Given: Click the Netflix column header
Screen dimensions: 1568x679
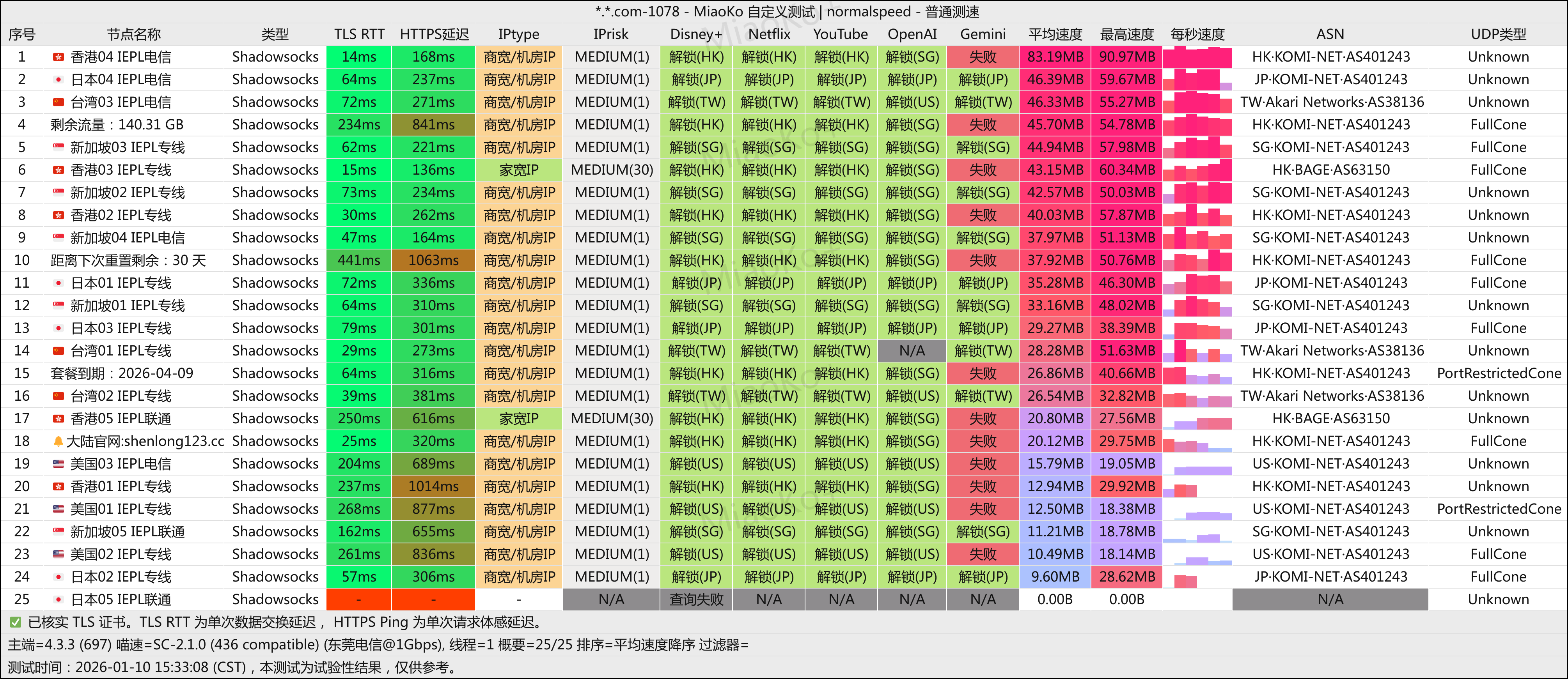Looking at the screenshot, I should click(769, 34).
